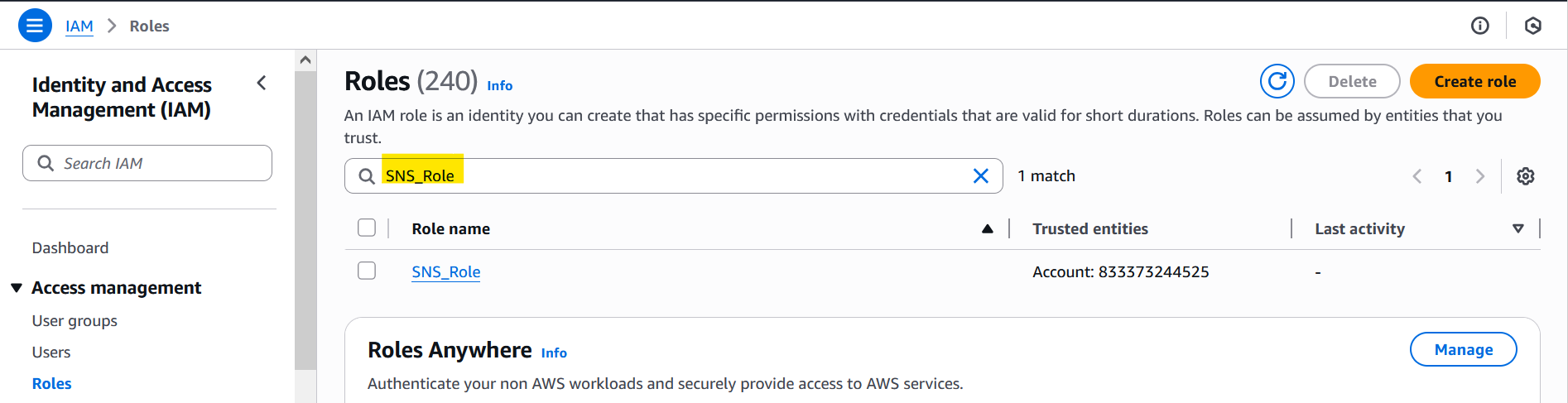
Task: Sort by Last activity arrow
Action: (x=1518, y=229)
